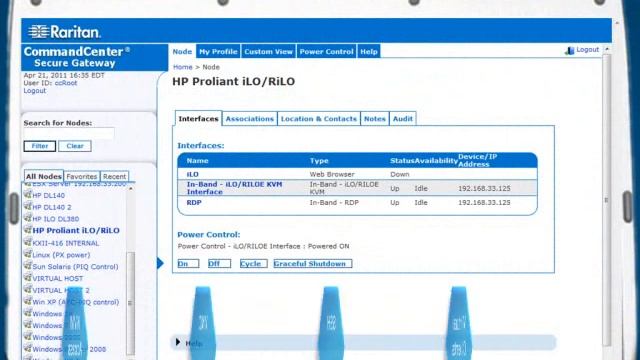Show the All Nodes list tab
The width and height of the screenshot is (640, 360).
coord(44,176)
